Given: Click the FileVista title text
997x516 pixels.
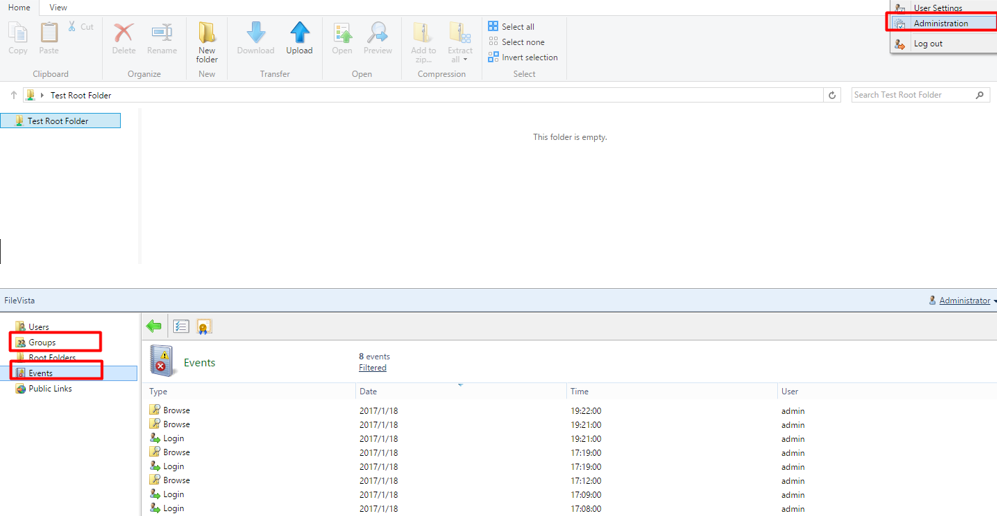Looking at the screenshot, I should (18, 300).
